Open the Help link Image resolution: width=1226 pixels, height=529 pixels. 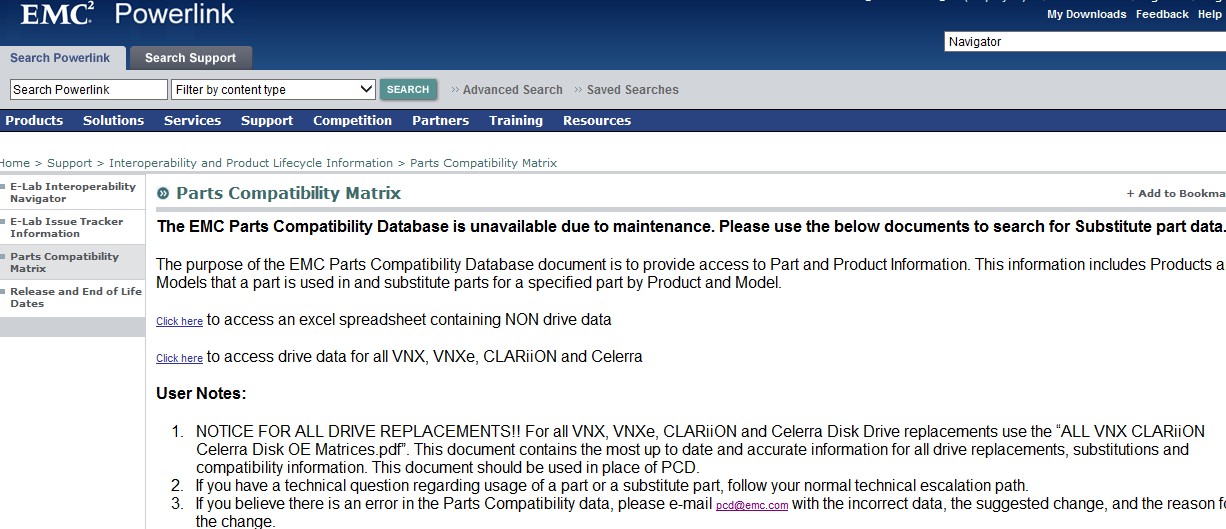pos(1209,15)
